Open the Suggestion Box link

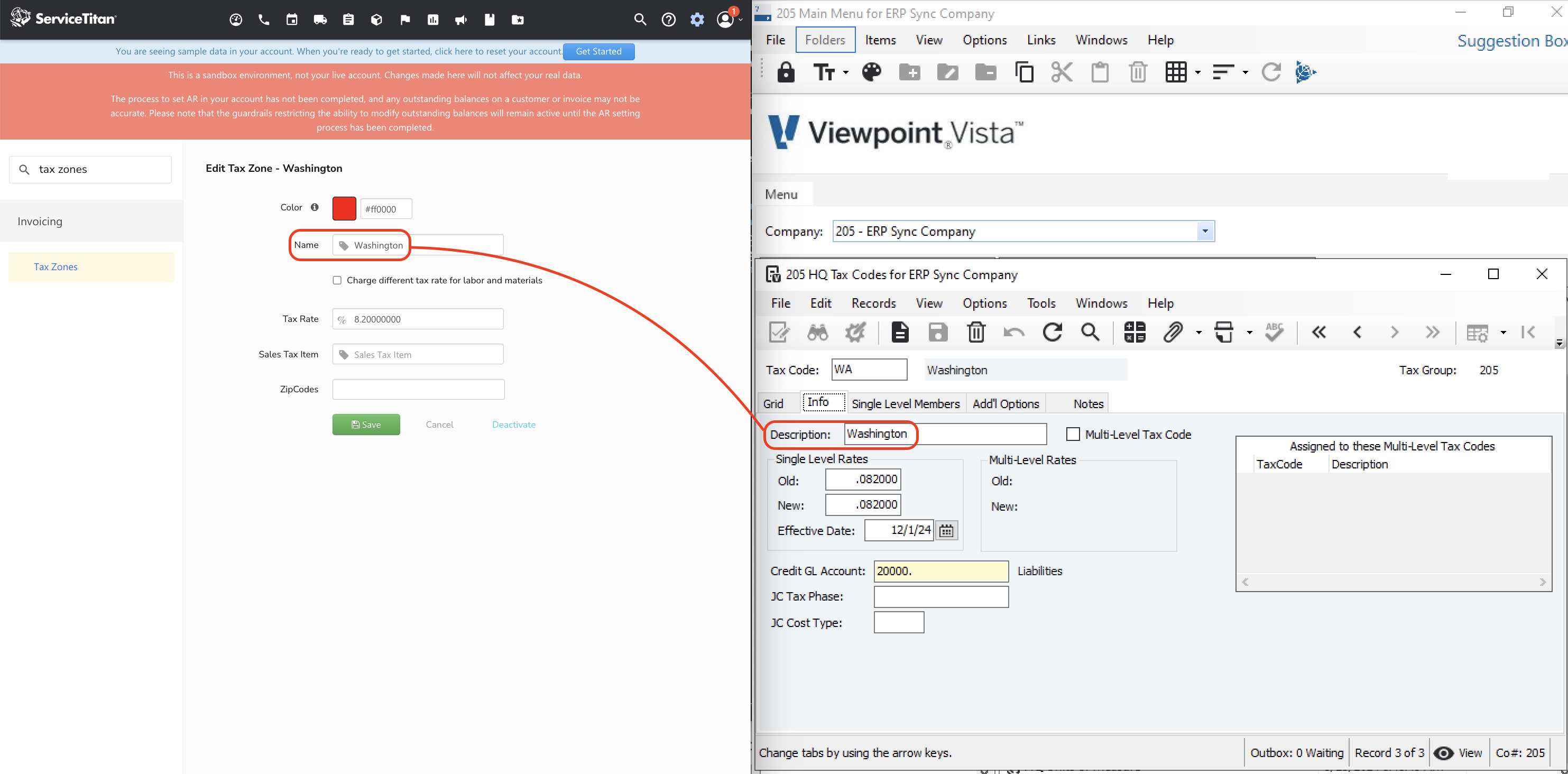1511,41
